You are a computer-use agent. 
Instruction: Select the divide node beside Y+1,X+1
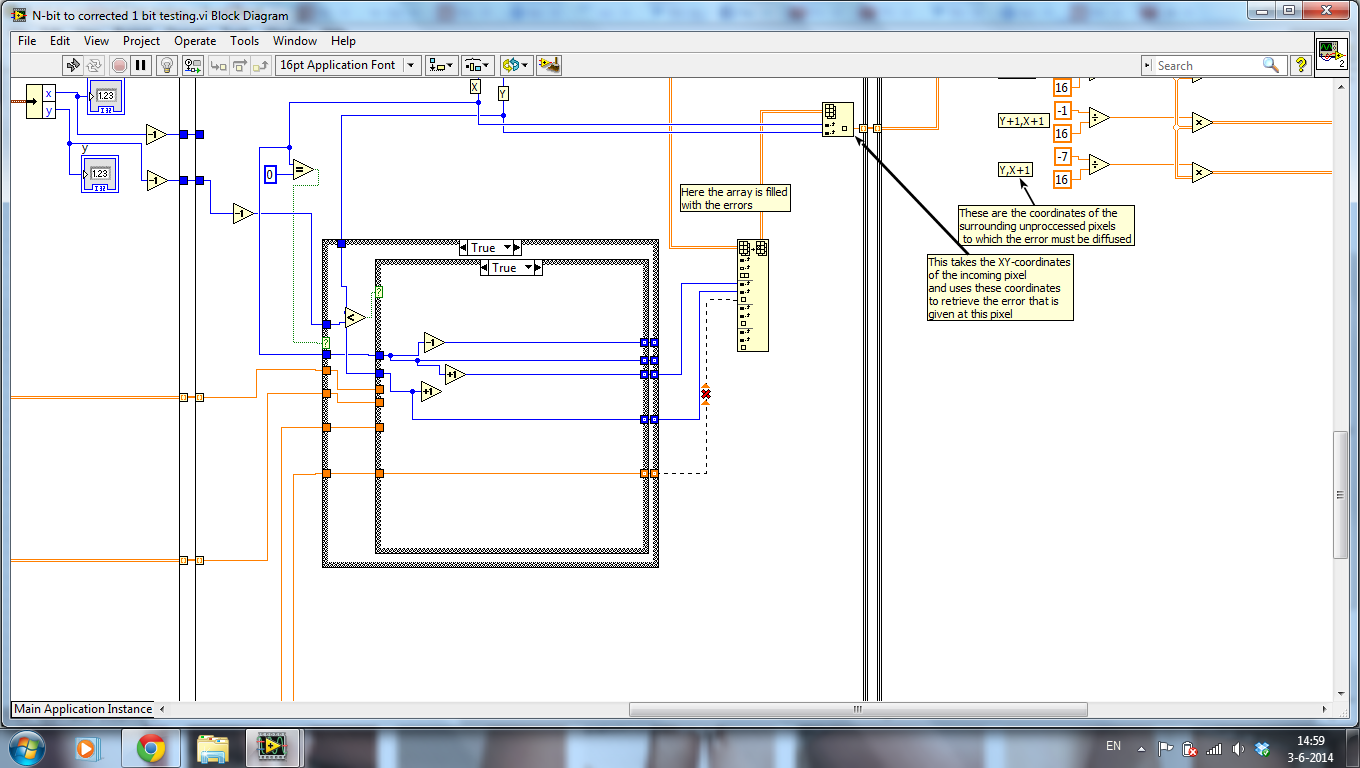click(1099, 118)
